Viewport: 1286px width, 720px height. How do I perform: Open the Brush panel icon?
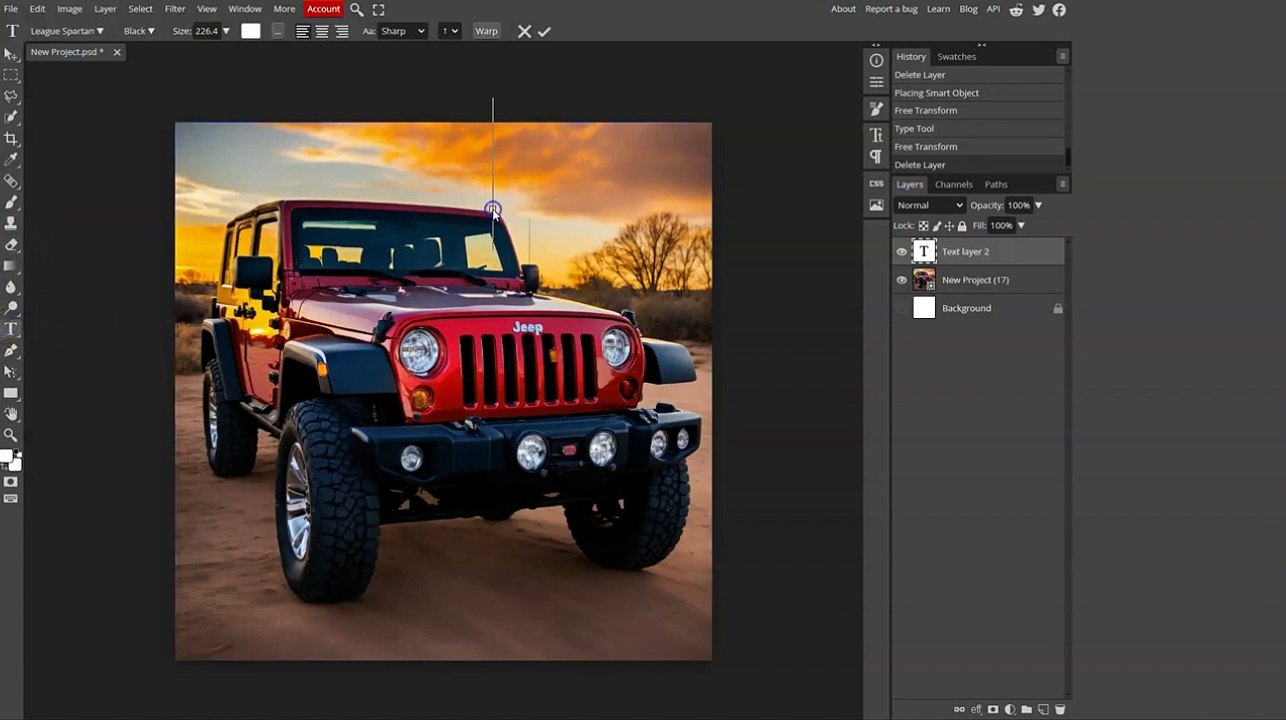(876, 109)
